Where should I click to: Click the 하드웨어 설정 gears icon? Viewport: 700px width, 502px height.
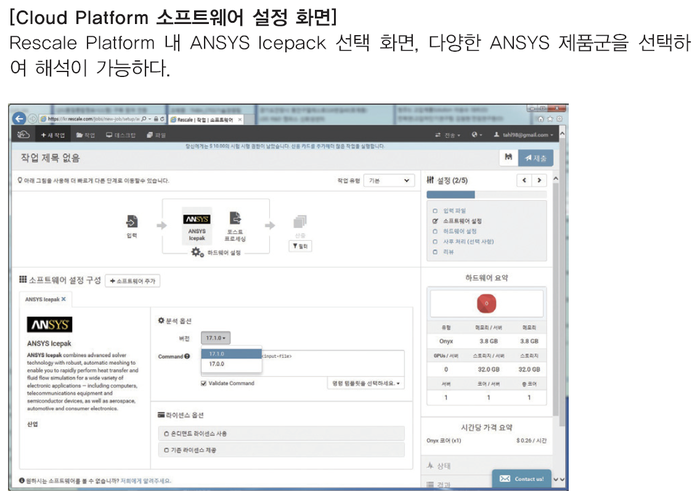[197, 253]
